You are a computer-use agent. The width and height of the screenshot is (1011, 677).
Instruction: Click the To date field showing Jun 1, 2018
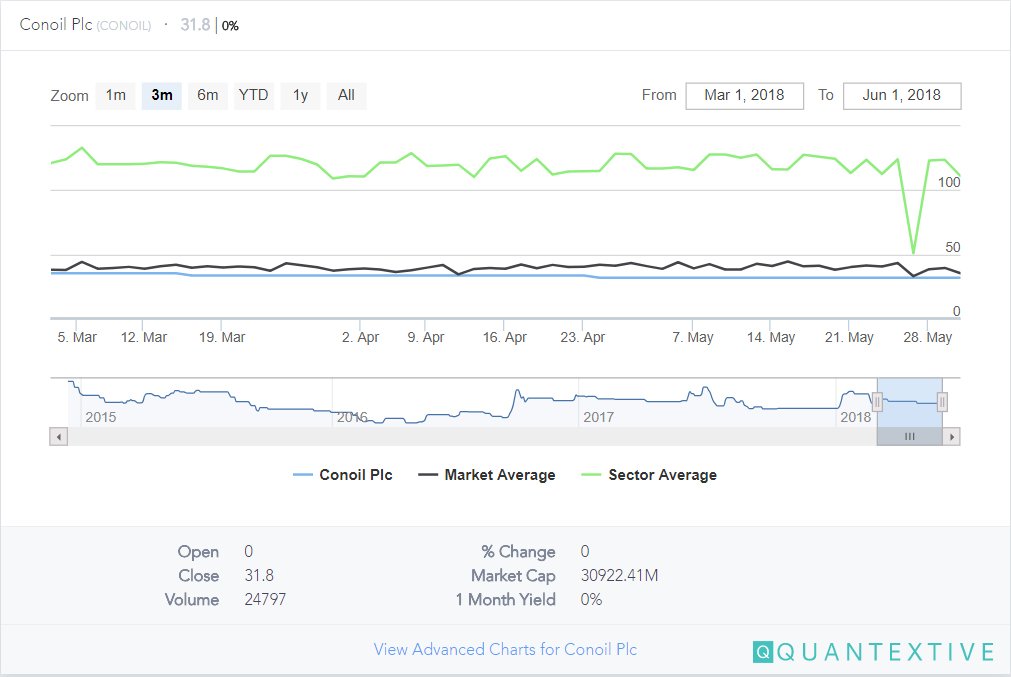pos(901,95)
